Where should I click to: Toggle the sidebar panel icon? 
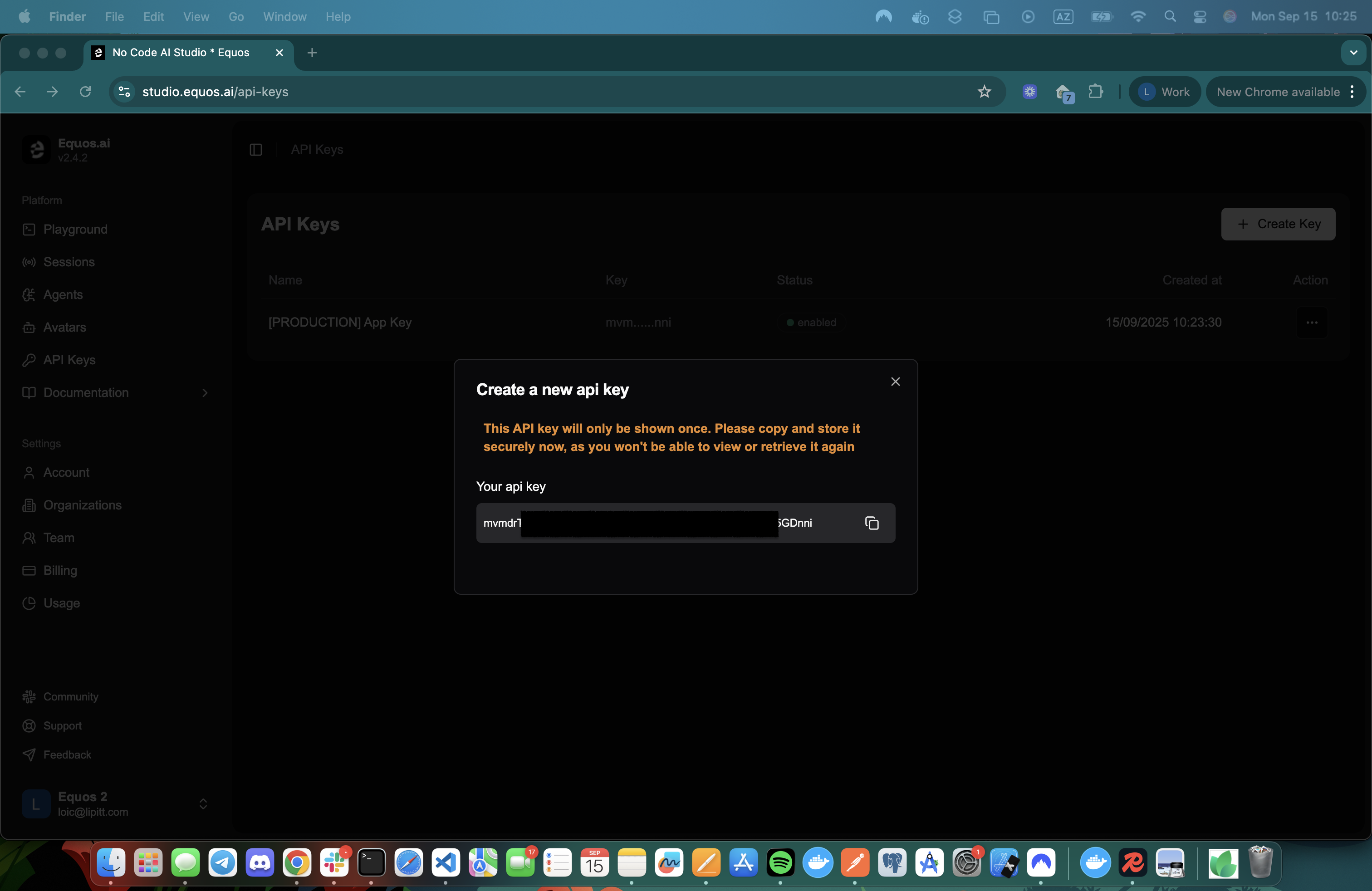[256, 150]
